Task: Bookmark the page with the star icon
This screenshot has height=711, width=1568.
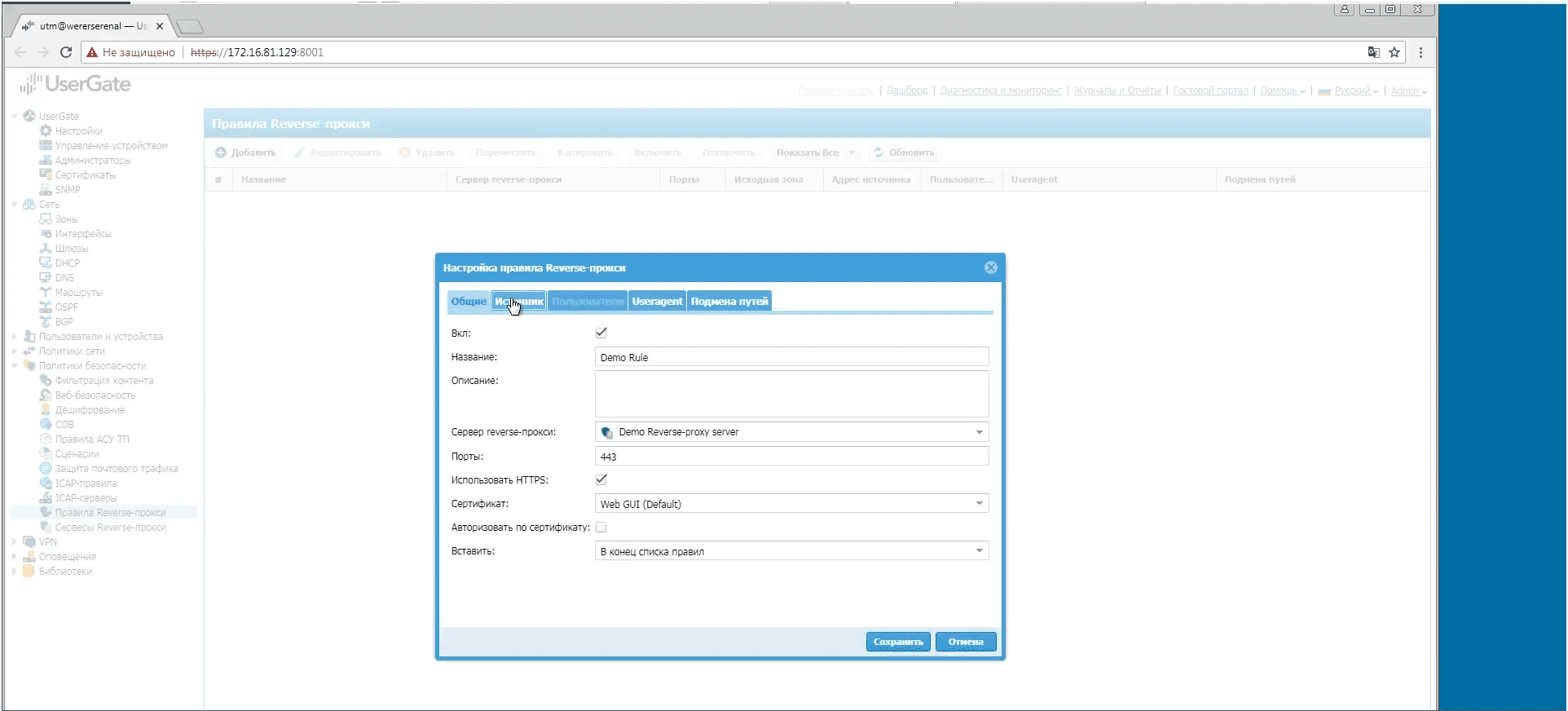Action: pos(1394,52)
